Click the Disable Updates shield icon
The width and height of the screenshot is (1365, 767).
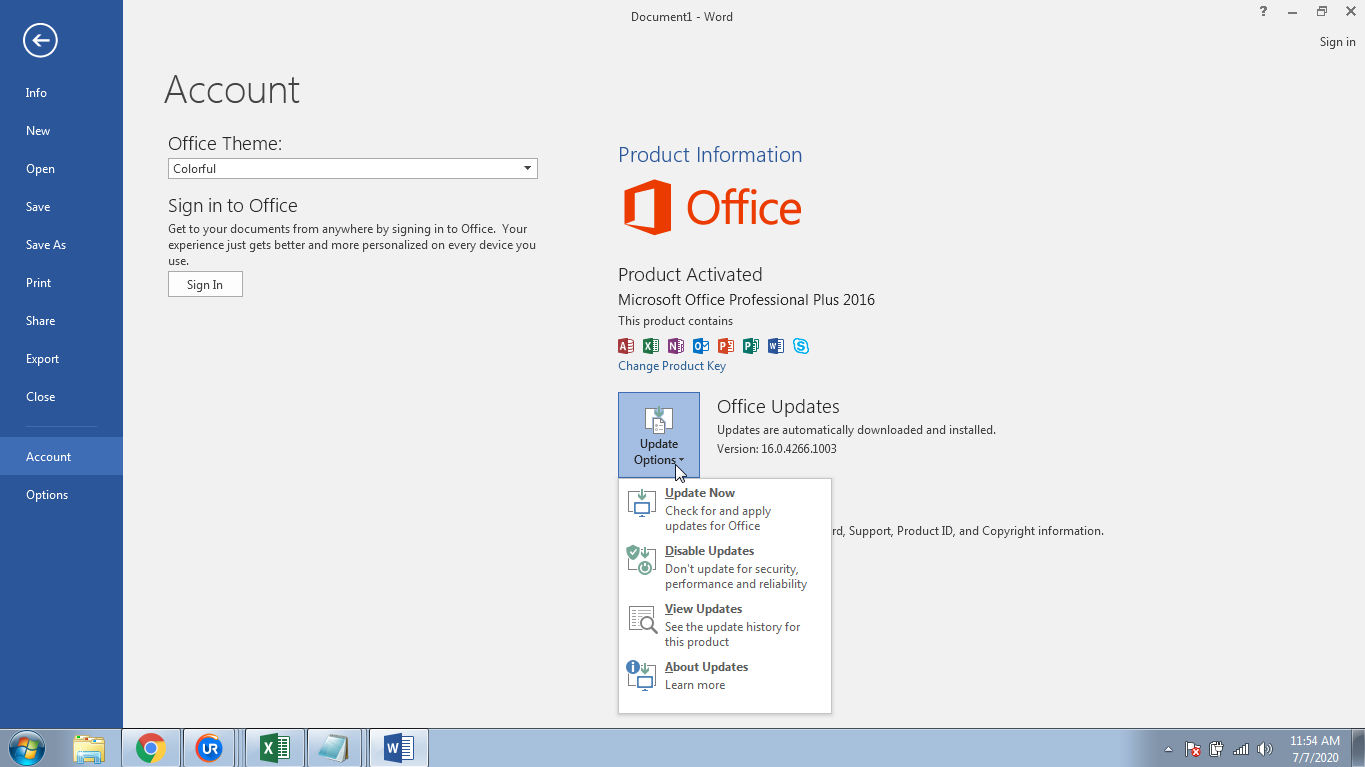pos(641,560)
